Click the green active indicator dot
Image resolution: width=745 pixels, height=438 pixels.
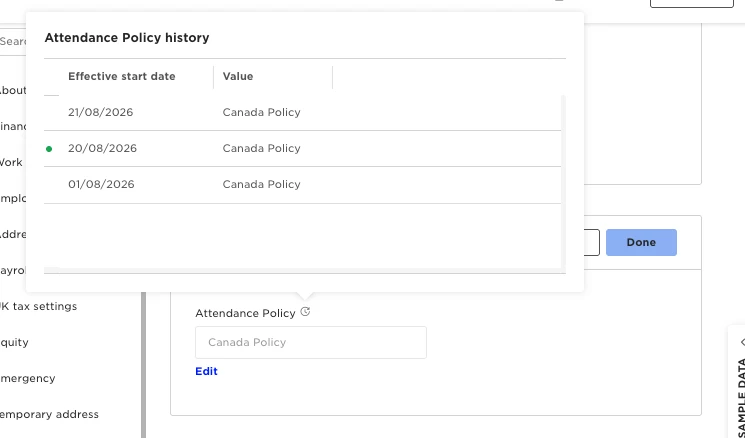[48, 149]
